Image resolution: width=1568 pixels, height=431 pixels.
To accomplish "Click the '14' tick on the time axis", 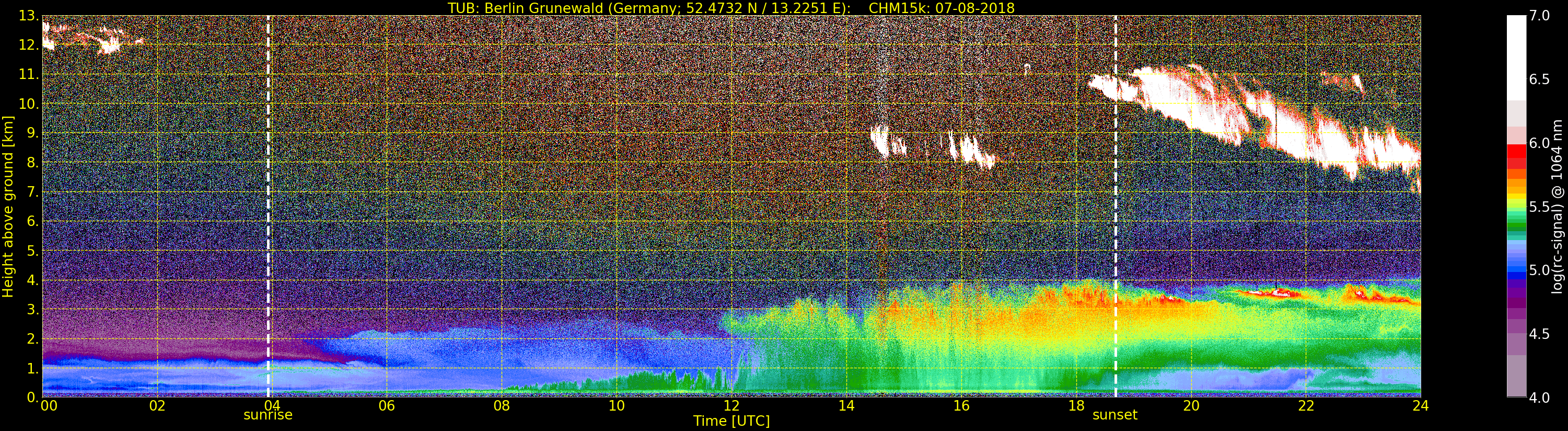I will tap(846, 406).
